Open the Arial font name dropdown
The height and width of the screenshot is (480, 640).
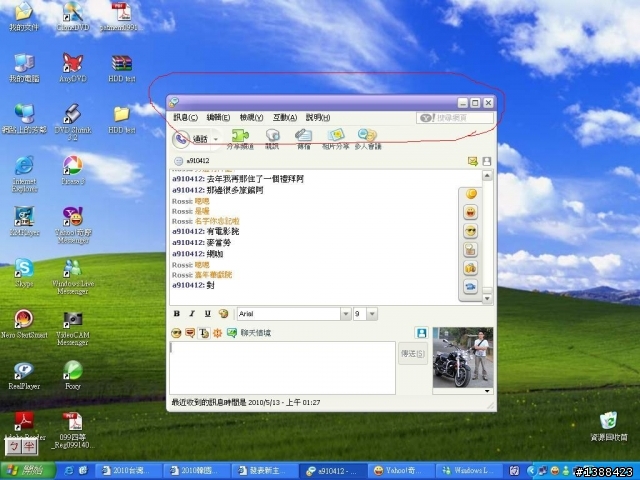point(346,314)
